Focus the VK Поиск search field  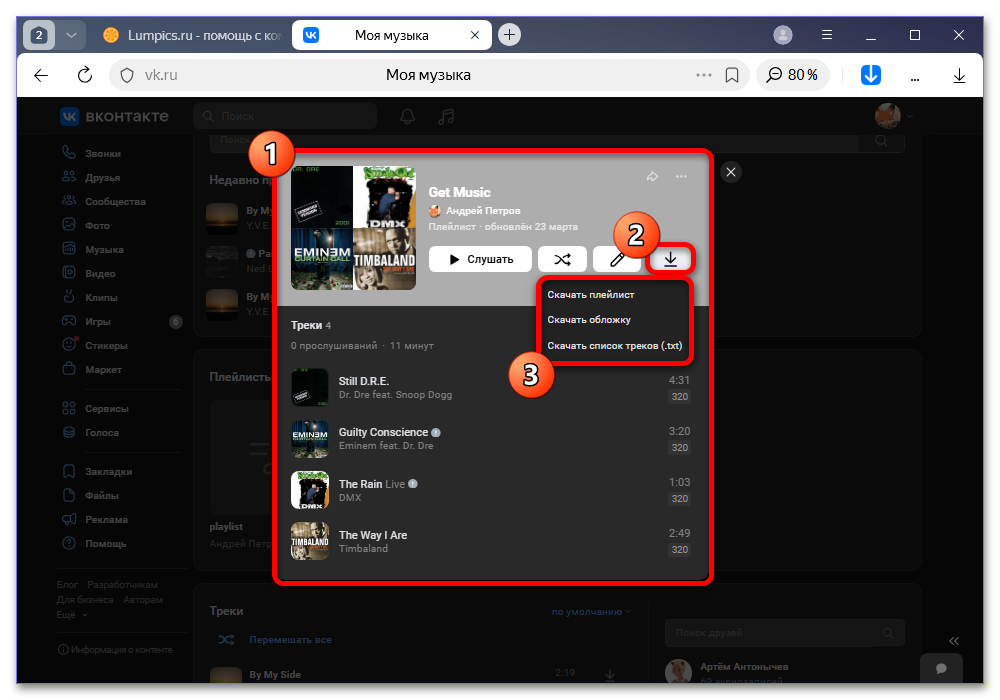pyautogui.click(x=285, y=116)
